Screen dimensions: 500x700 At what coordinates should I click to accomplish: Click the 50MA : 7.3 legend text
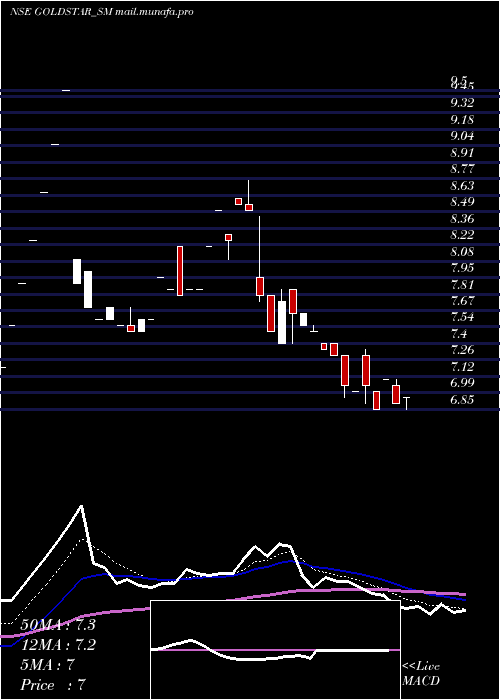[58, 625]
